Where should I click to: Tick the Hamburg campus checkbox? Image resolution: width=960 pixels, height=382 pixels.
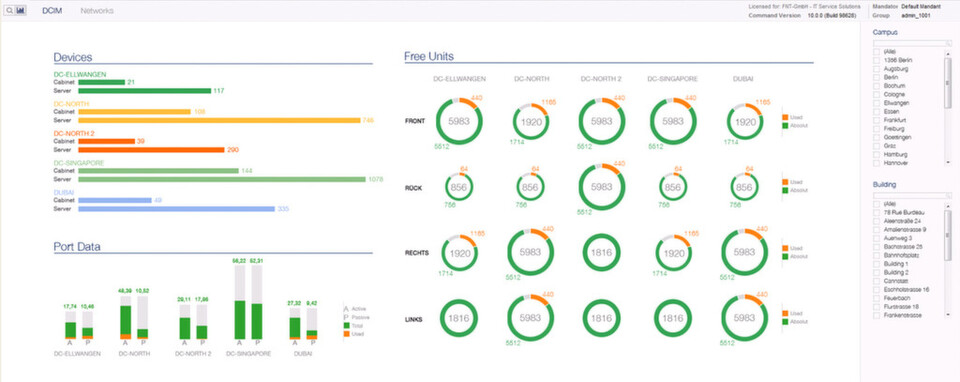click(877, 155)
